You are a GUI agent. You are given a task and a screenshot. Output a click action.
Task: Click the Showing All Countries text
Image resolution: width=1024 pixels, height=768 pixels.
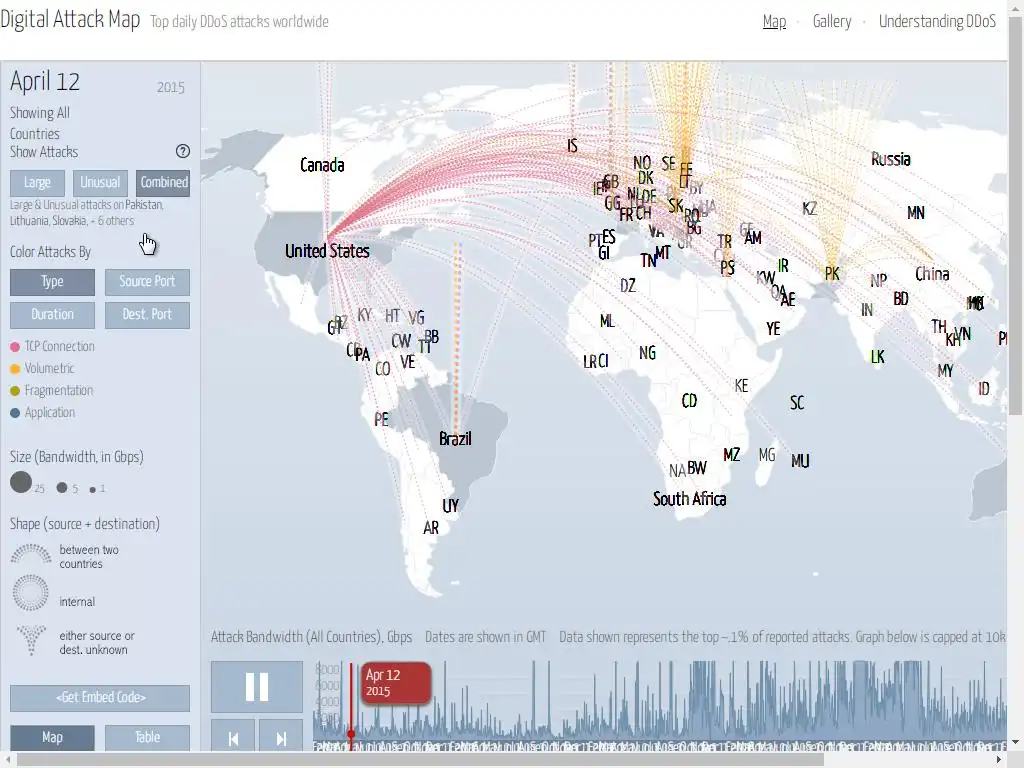(39, 123)
